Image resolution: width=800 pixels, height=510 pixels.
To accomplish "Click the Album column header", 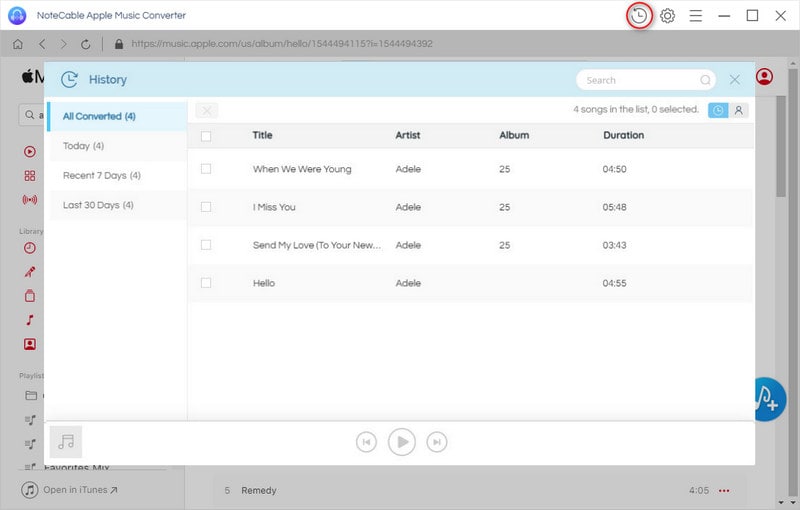I will click(x=514, y=135).
